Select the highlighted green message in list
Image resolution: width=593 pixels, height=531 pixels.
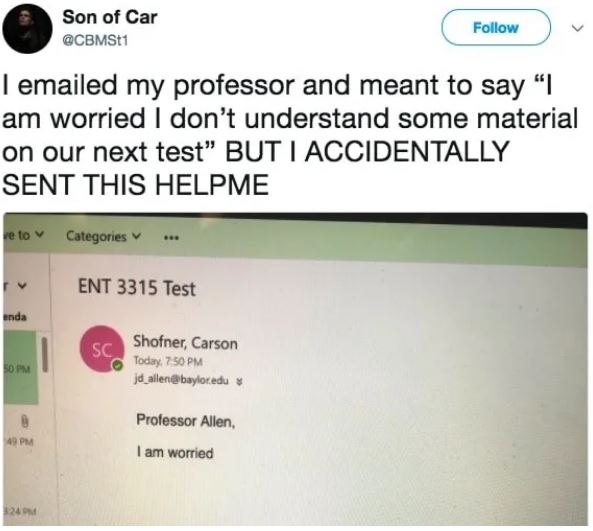click(x=21, y=368)
